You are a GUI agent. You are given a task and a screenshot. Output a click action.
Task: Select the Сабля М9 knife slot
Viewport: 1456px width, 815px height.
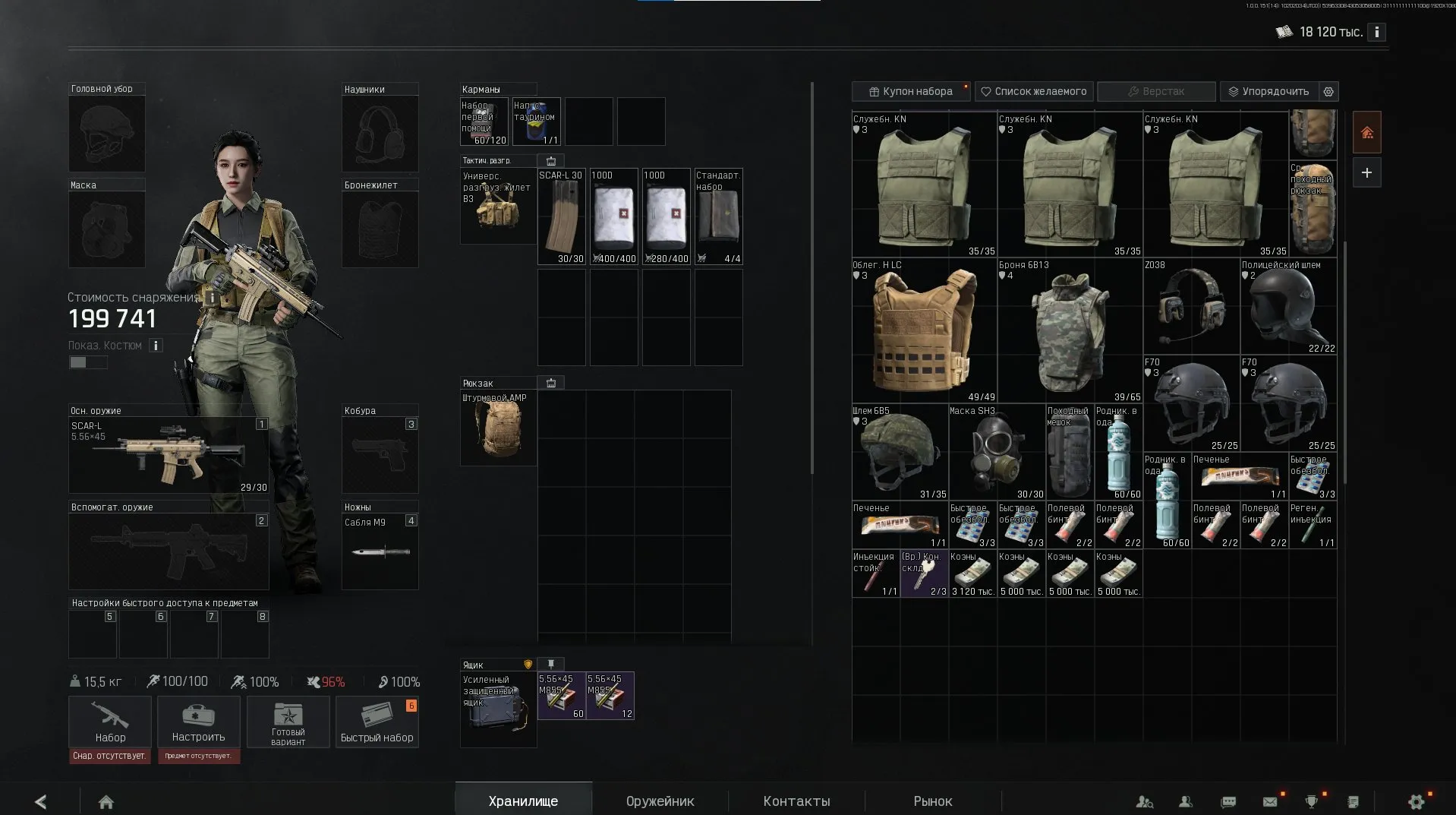tap(380, 551)
